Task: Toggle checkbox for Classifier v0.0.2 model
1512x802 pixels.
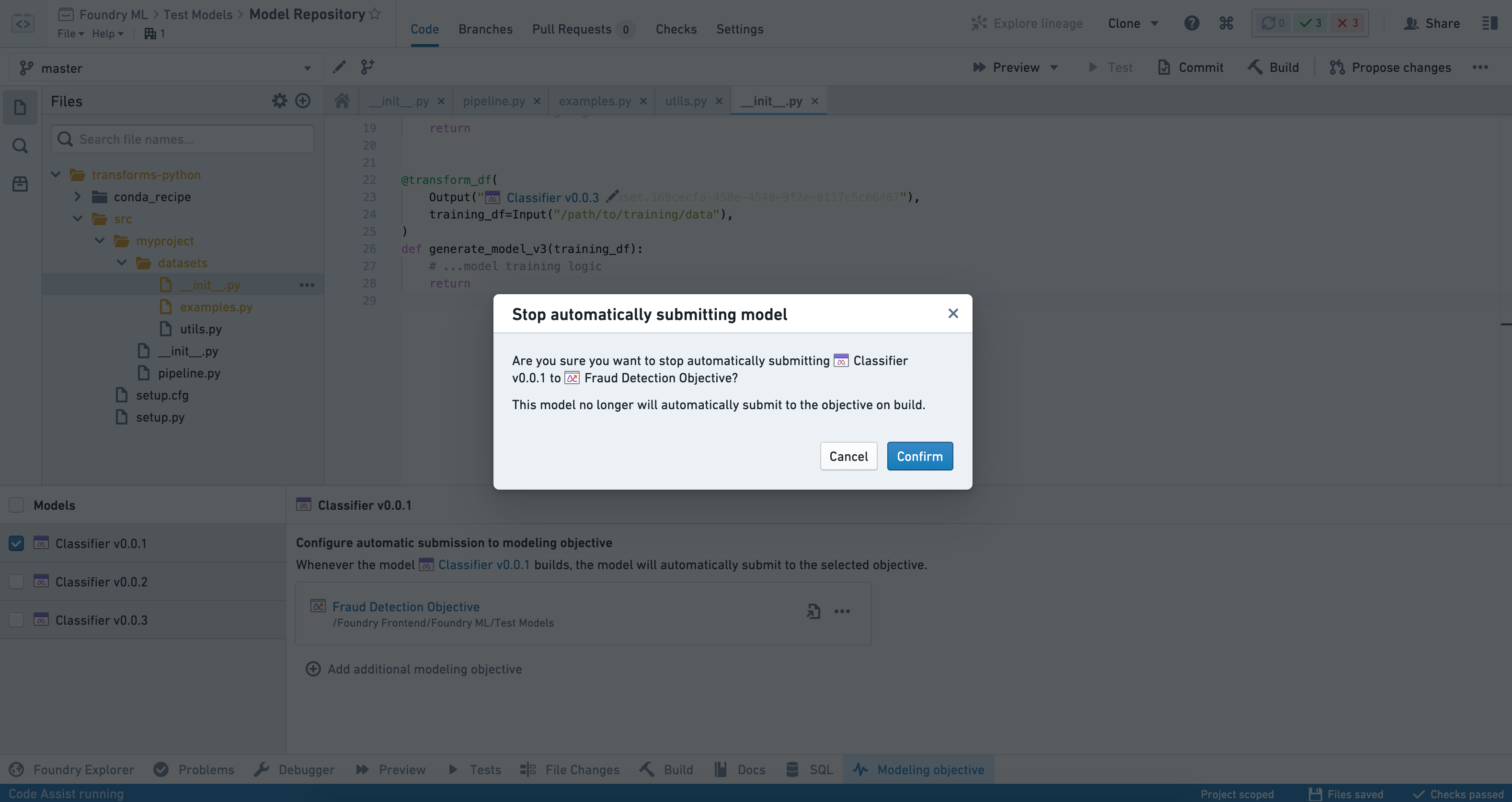Action: 16,582
